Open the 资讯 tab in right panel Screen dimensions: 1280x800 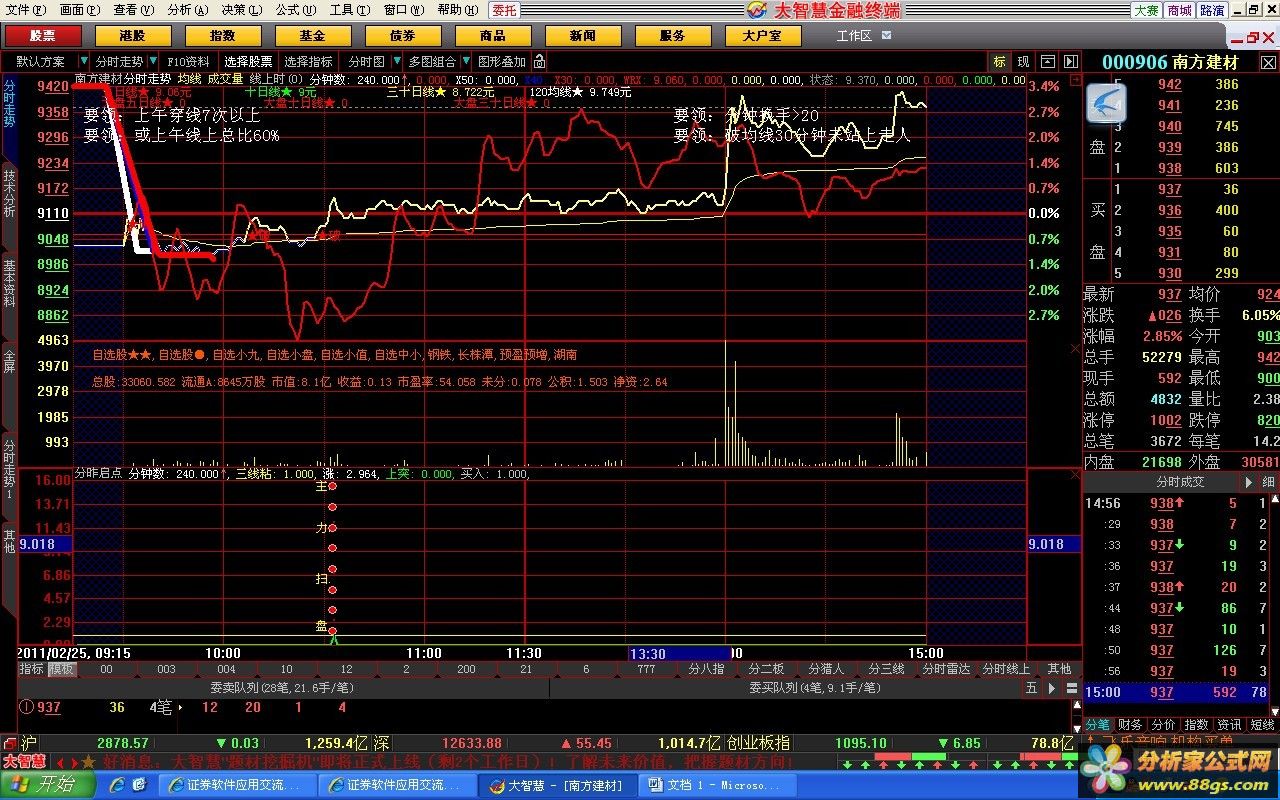click(x=1229, y=724)
